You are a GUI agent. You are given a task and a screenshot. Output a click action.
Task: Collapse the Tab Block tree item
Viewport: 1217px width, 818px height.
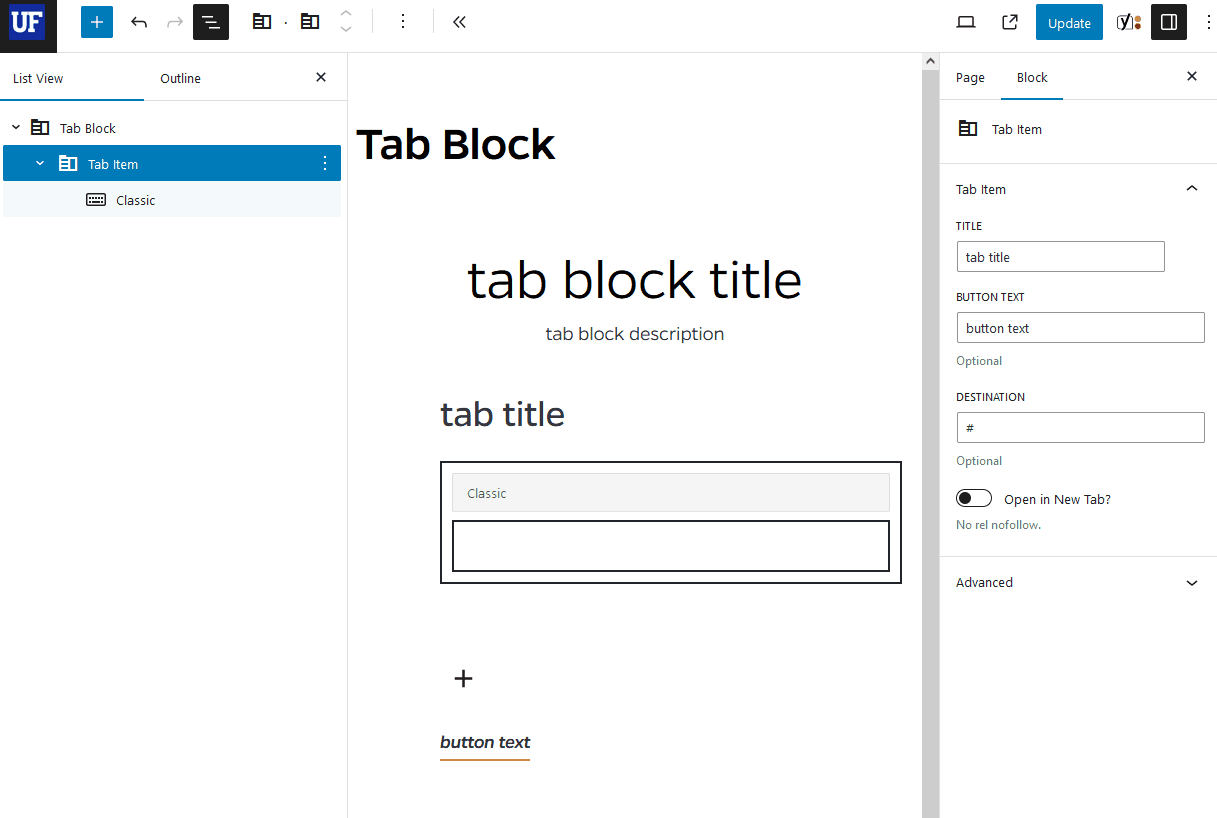click(15, 127)
